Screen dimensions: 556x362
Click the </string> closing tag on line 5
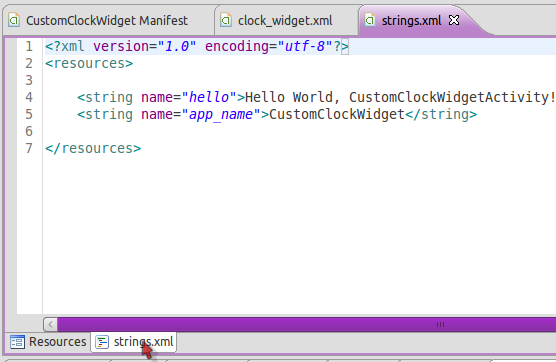tap(441, 114)
